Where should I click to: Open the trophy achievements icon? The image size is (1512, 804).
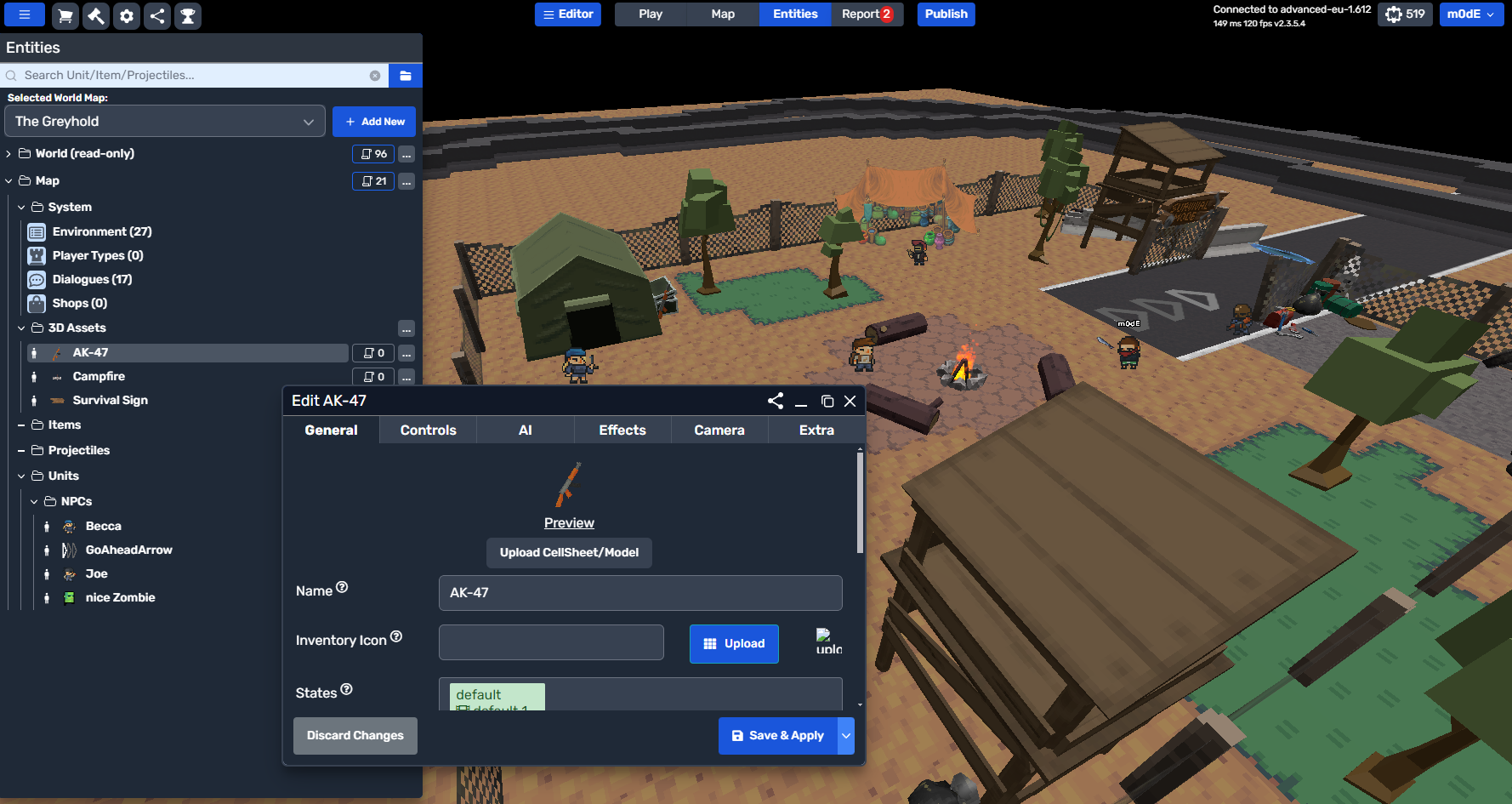pyautogui.click(x=188, y=14)
